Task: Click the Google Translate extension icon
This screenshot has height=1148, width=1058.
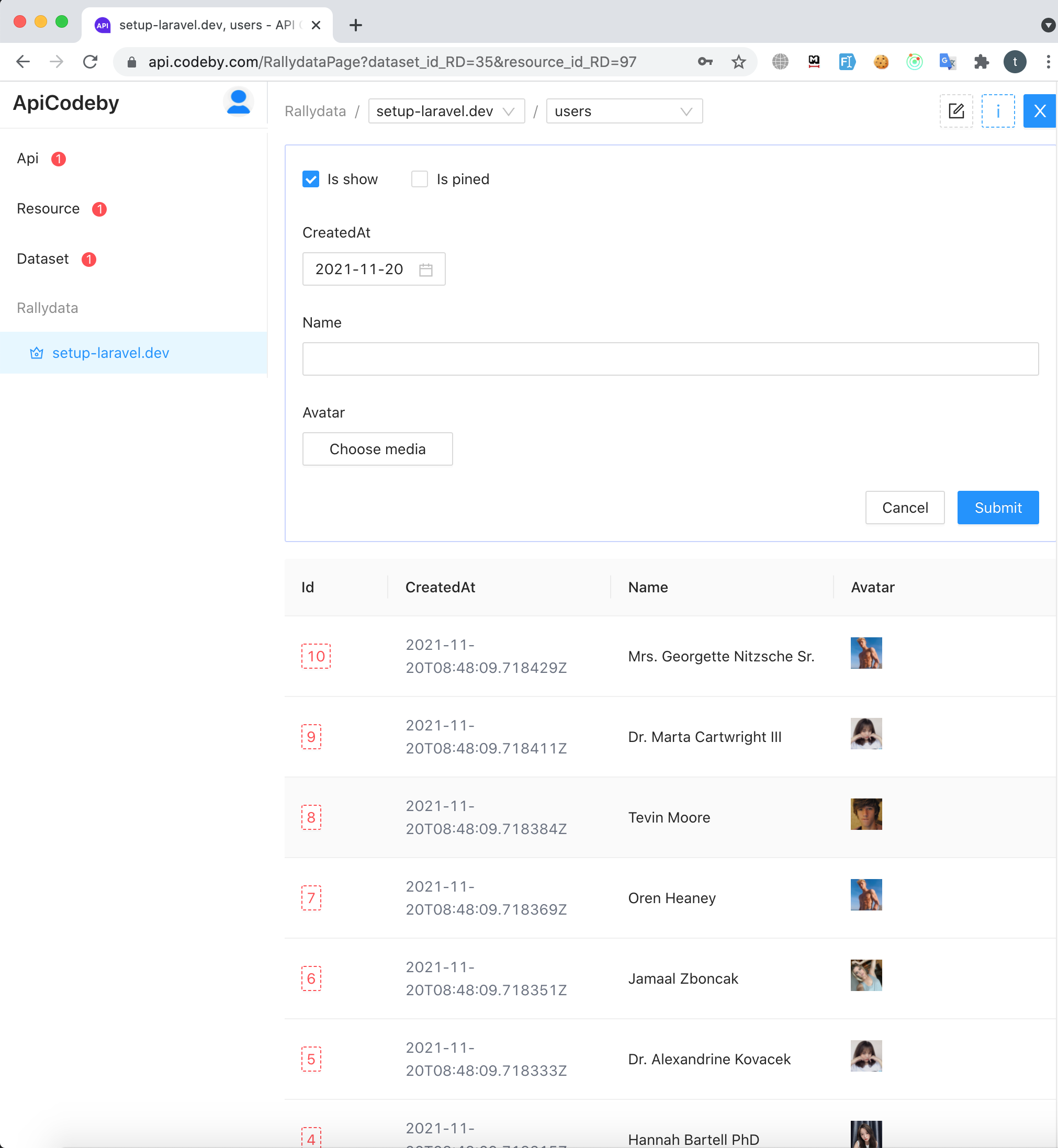Action: 948,62
